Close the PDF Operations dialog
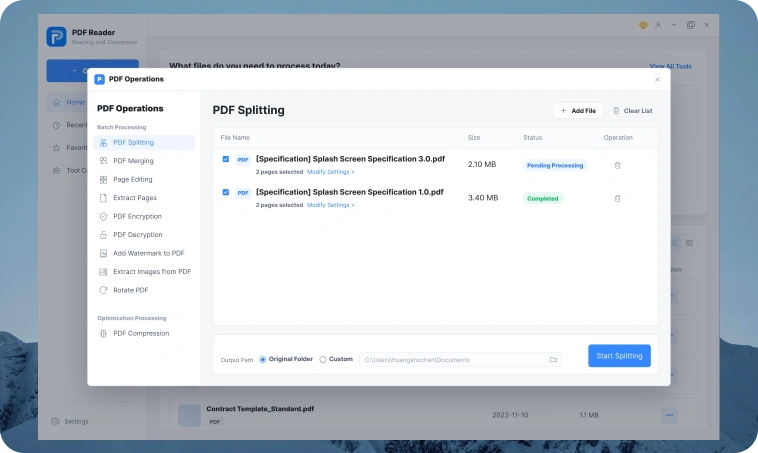The image size is (758, 453). pos(657,79)
